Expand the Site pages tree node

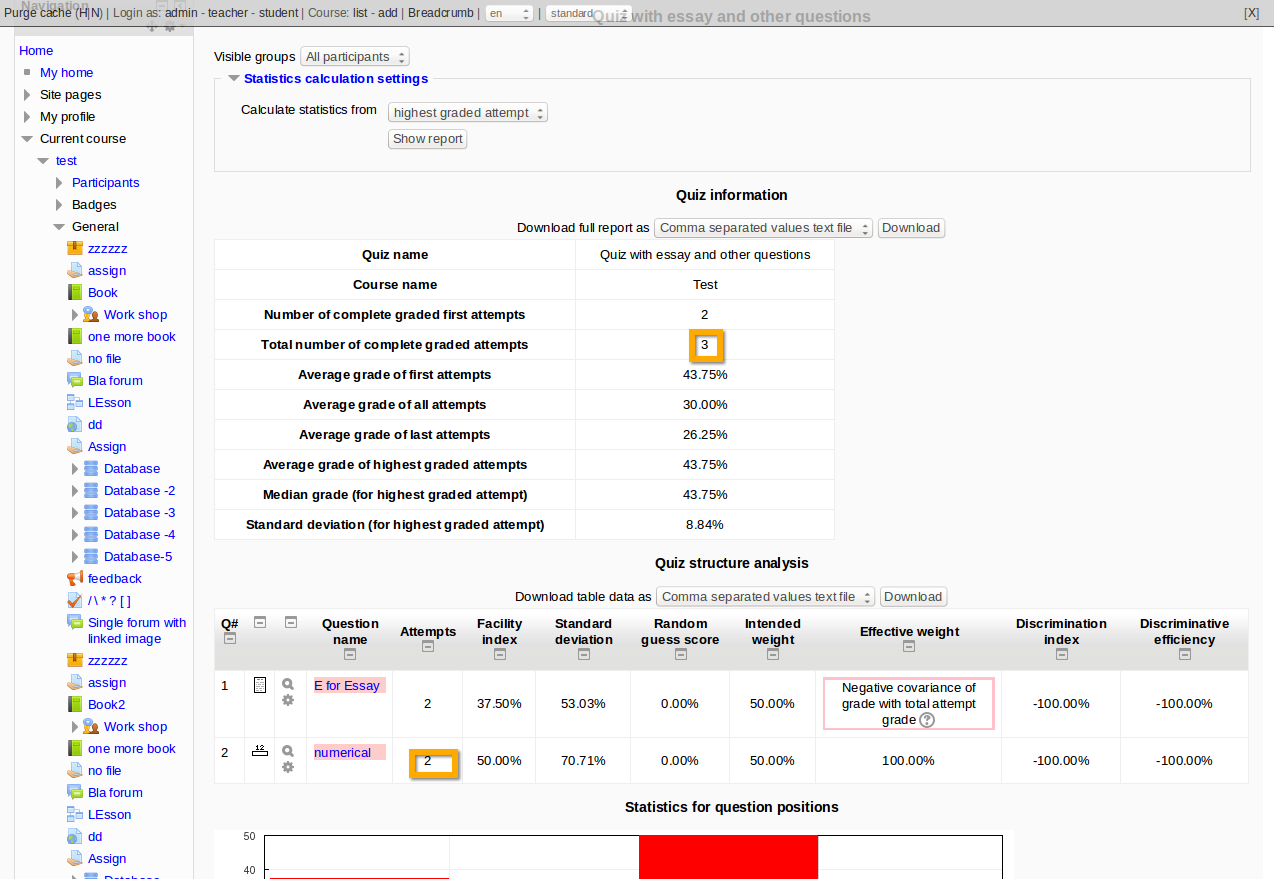(x=27, y=95)
